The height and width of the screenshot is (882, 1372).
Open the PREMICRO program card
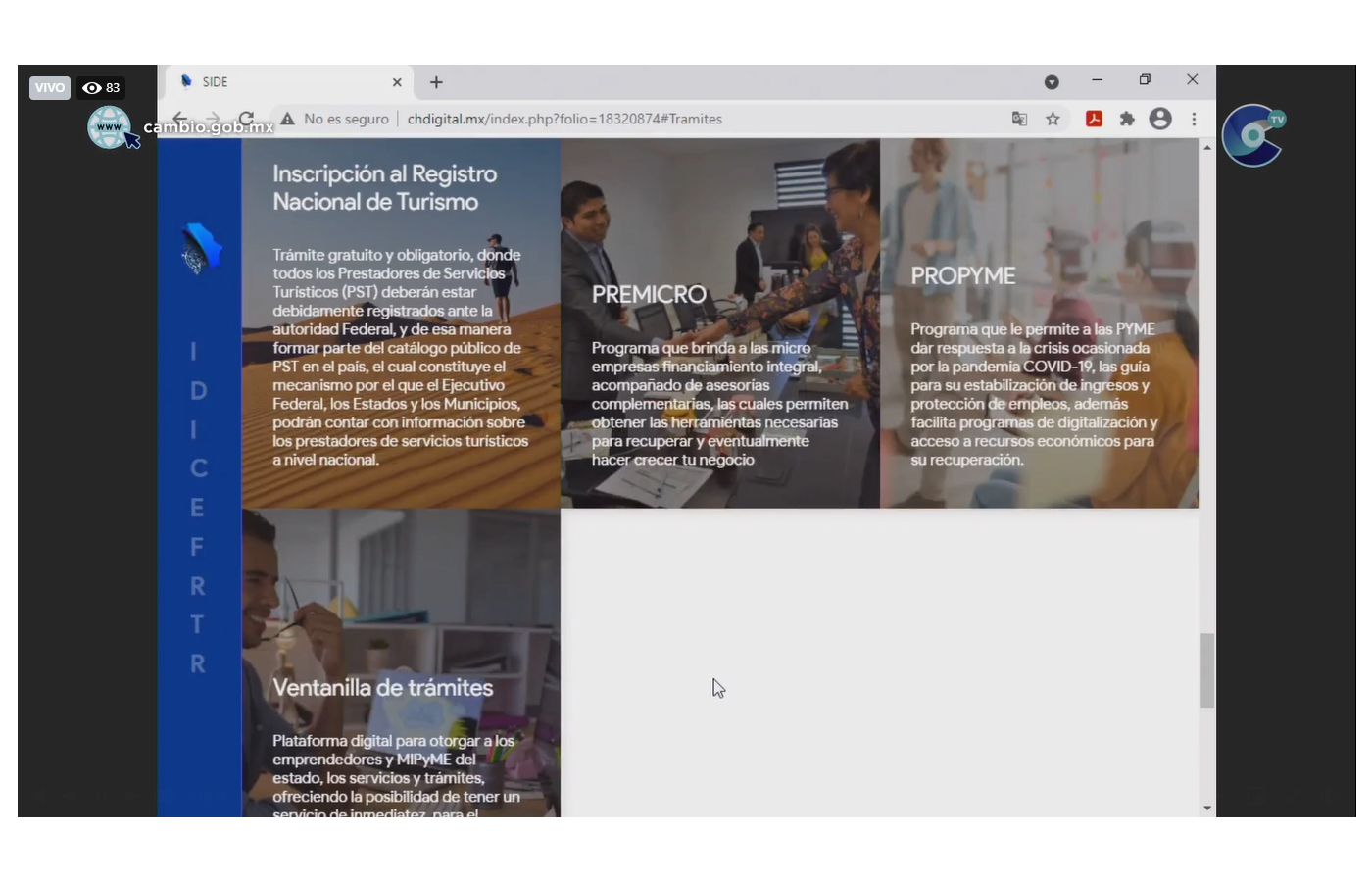click(x=719, y=323)
